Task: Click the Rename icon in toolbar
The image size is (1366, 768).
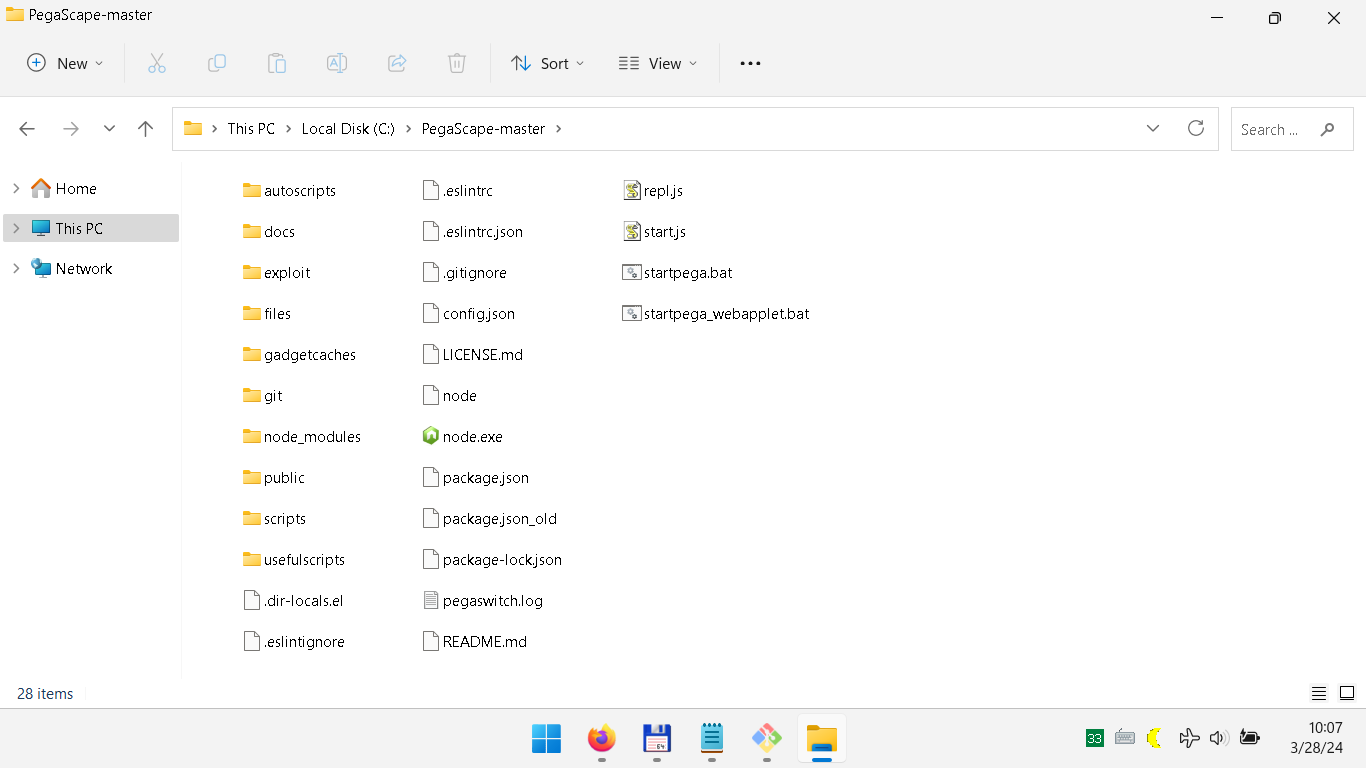Action: point(337,63)
